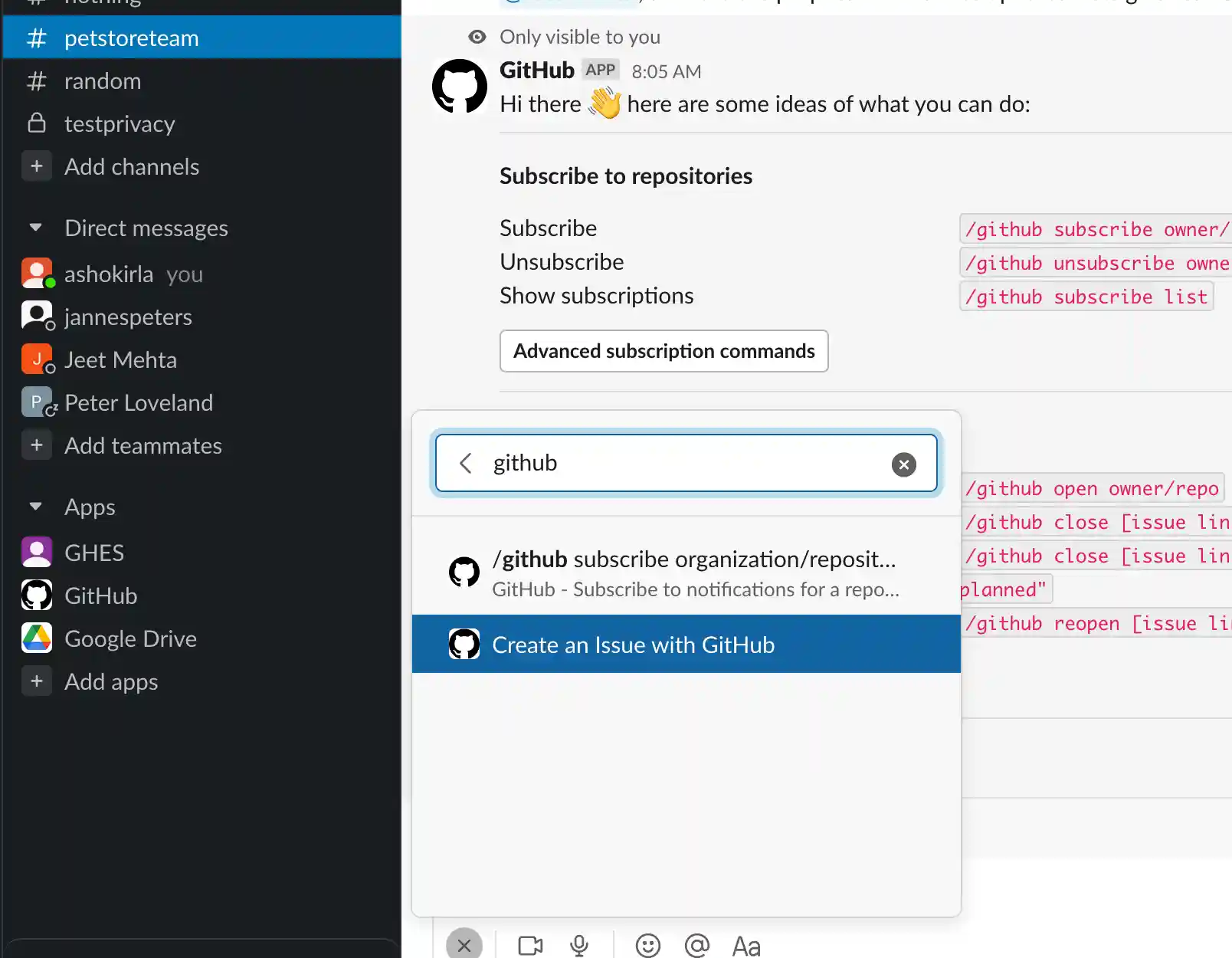The height and width of the screenshot is (958, 1232).
Task: Open the GHES app
Action: [x=93, y=553]
